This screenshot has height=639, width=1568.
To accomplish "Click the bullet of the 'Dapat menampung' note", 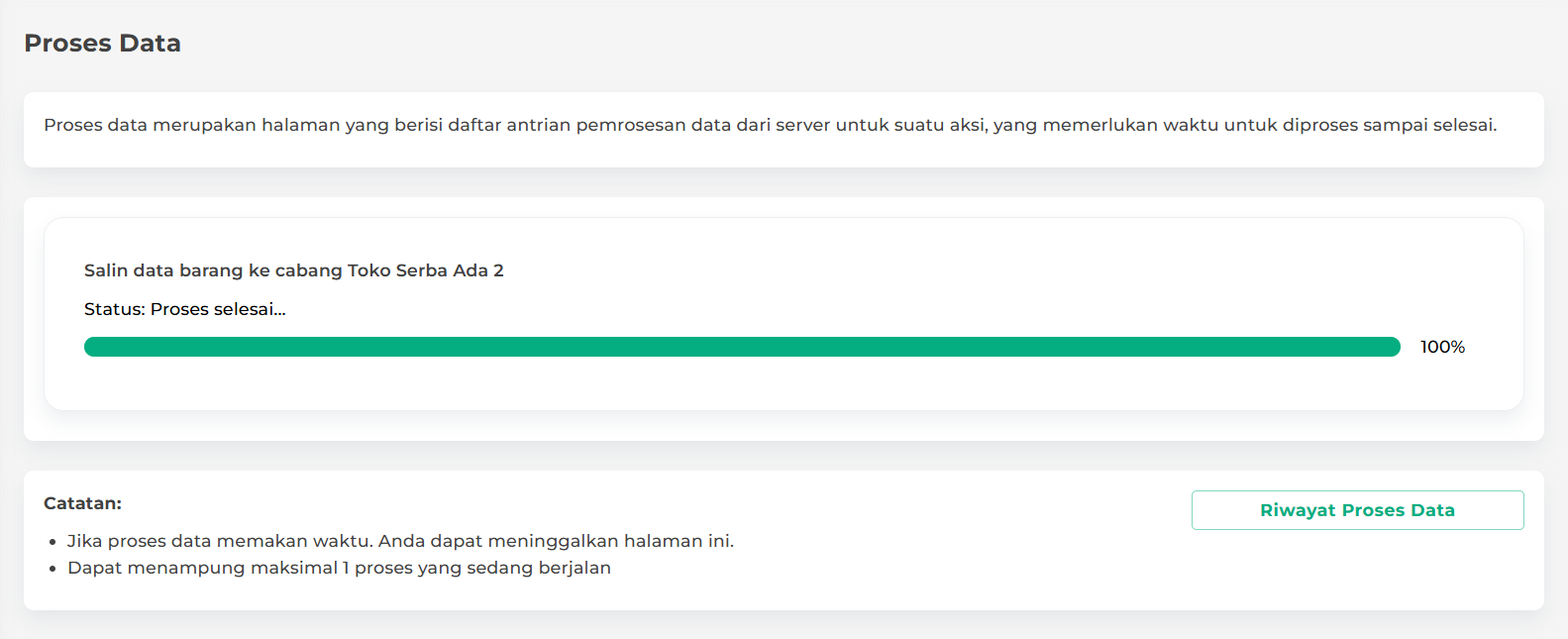I will click(52, 569).
